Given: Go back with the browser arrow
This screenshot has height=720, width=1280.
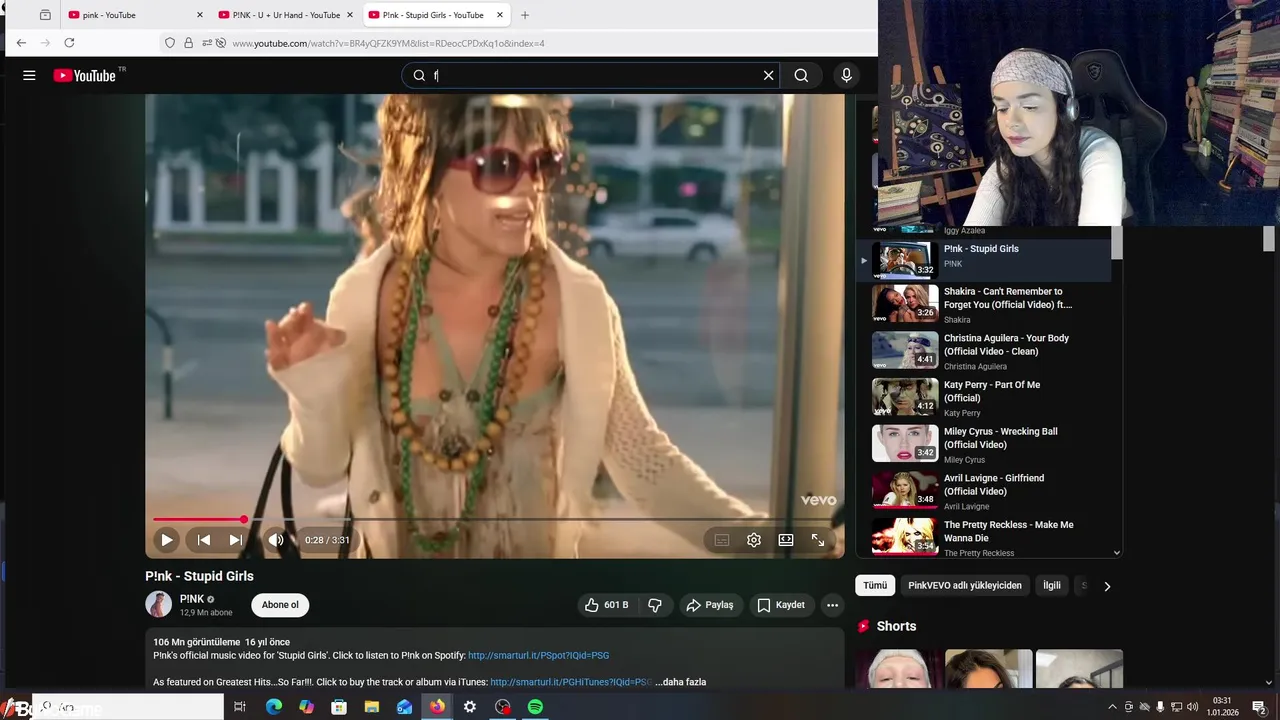Looking at the screenshot, I should point(21,43).
